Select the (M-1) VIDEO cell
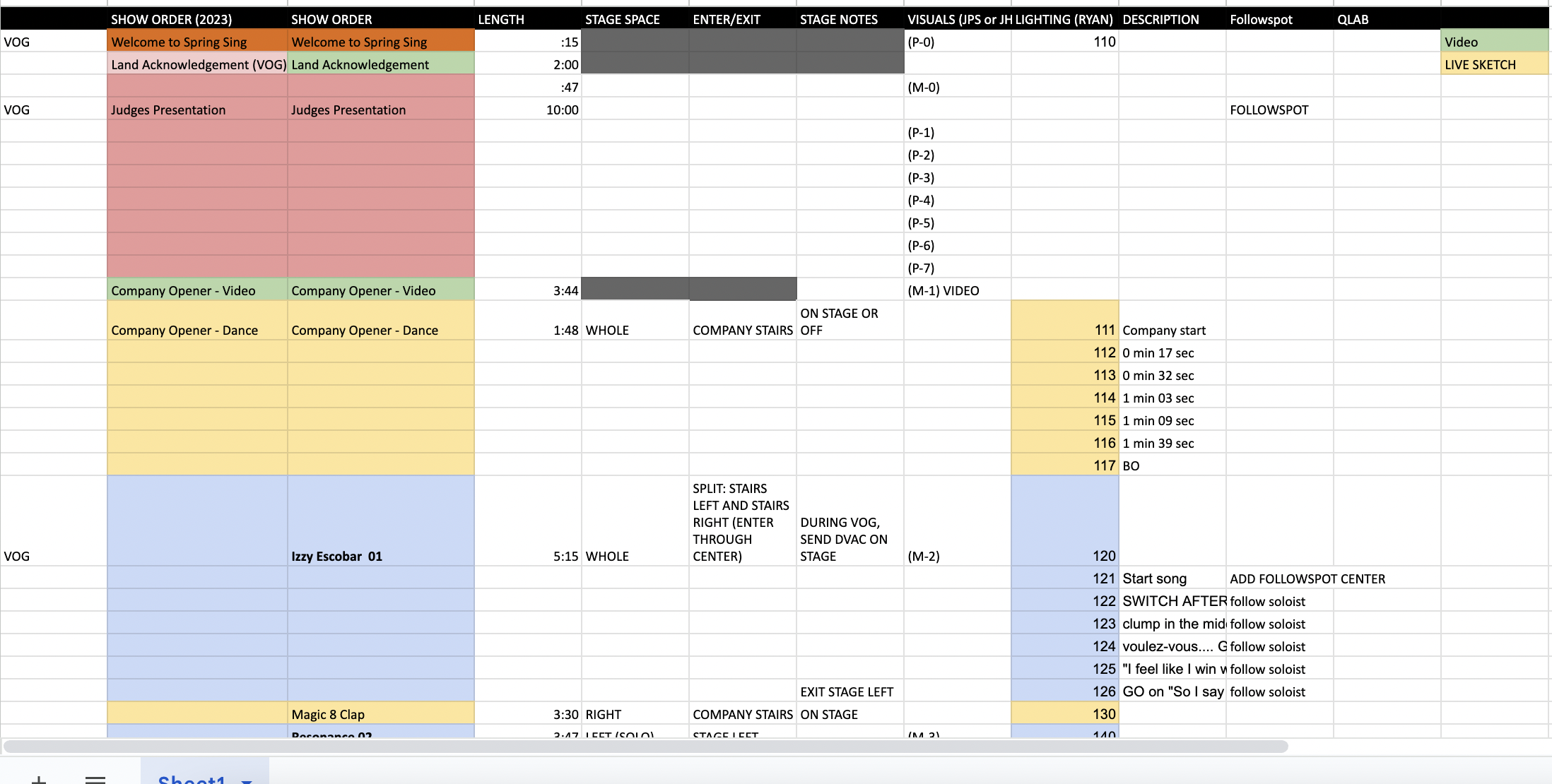Viewport: 1552px width, 784px height. (x=957, y=290)
